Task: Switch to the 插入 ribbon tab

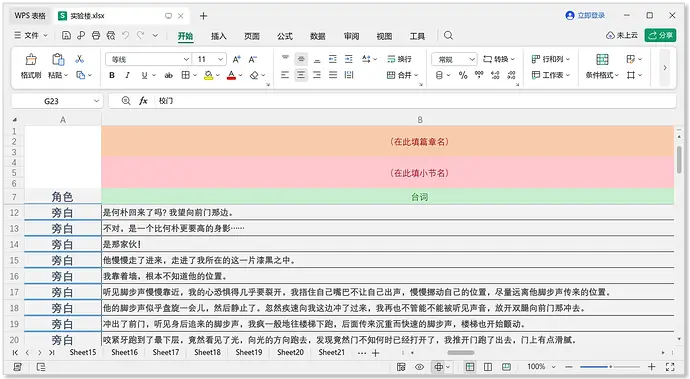Action: (219, 36)
